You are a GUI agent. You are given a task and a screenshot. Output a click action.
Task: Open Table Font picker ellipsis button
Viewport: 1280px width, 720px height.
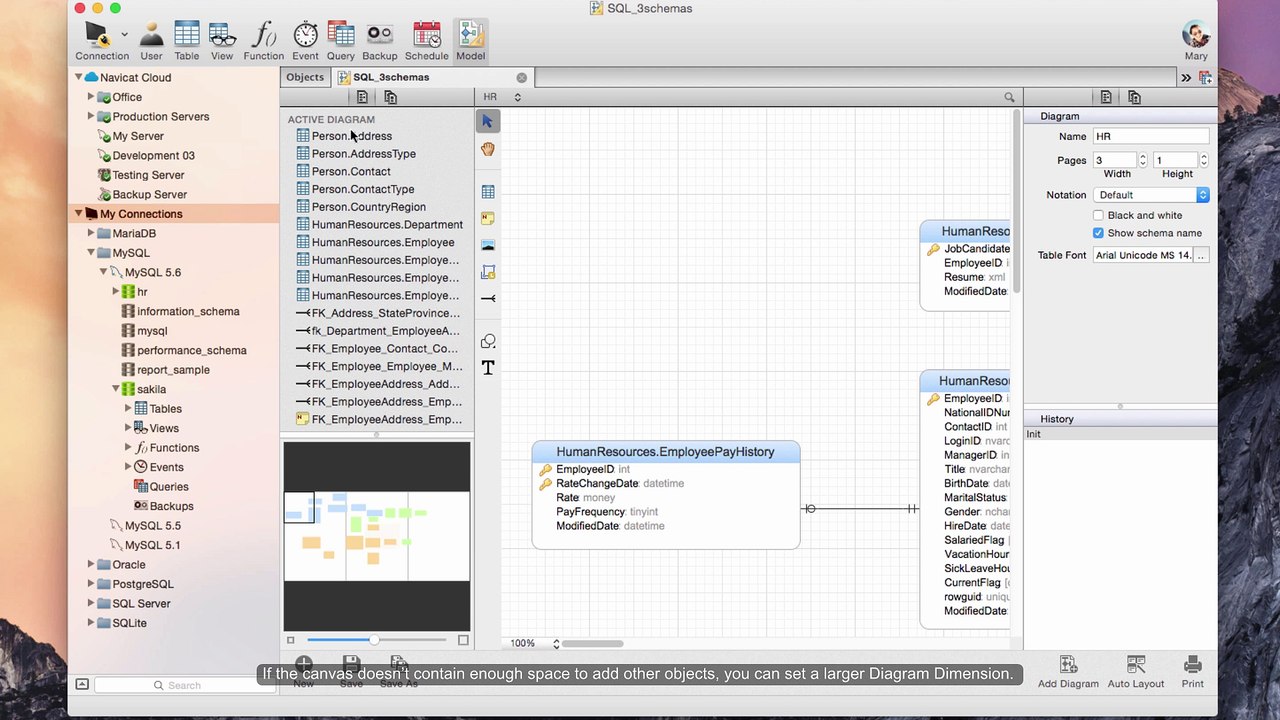coord(1202,256)
